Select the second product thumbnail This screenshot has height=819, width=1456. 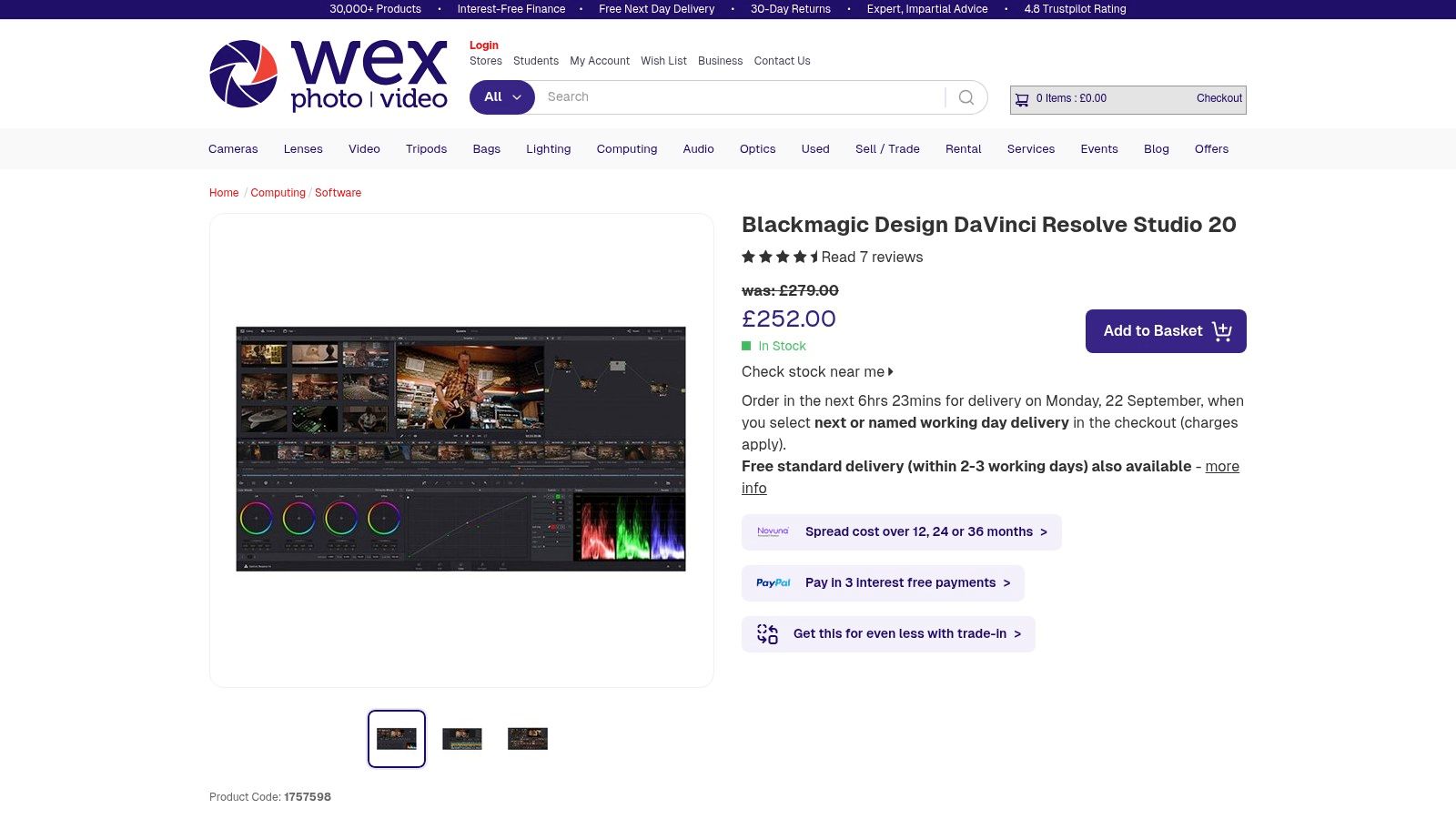point(462,739)
